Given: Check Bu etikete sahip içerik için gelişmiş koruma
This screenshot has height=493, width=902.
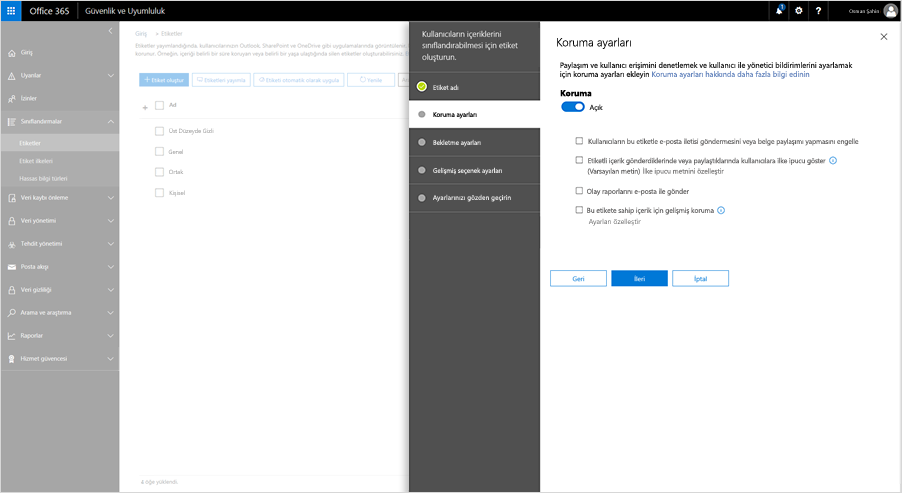Looking at the screenshot, I should click(x=579, y=211).
